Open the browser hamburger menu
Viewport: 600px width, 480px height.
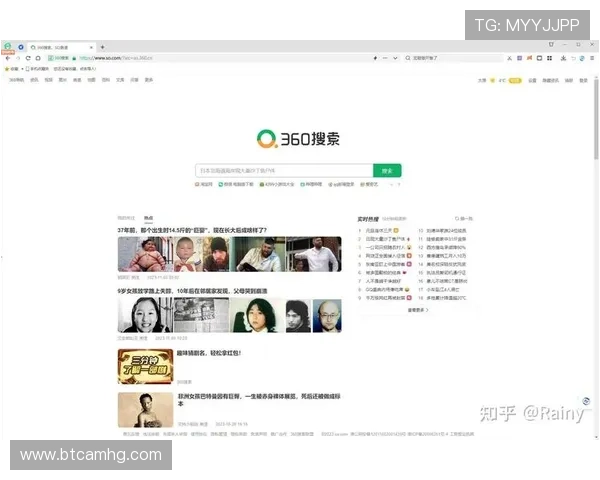click(x=592, y=58)
